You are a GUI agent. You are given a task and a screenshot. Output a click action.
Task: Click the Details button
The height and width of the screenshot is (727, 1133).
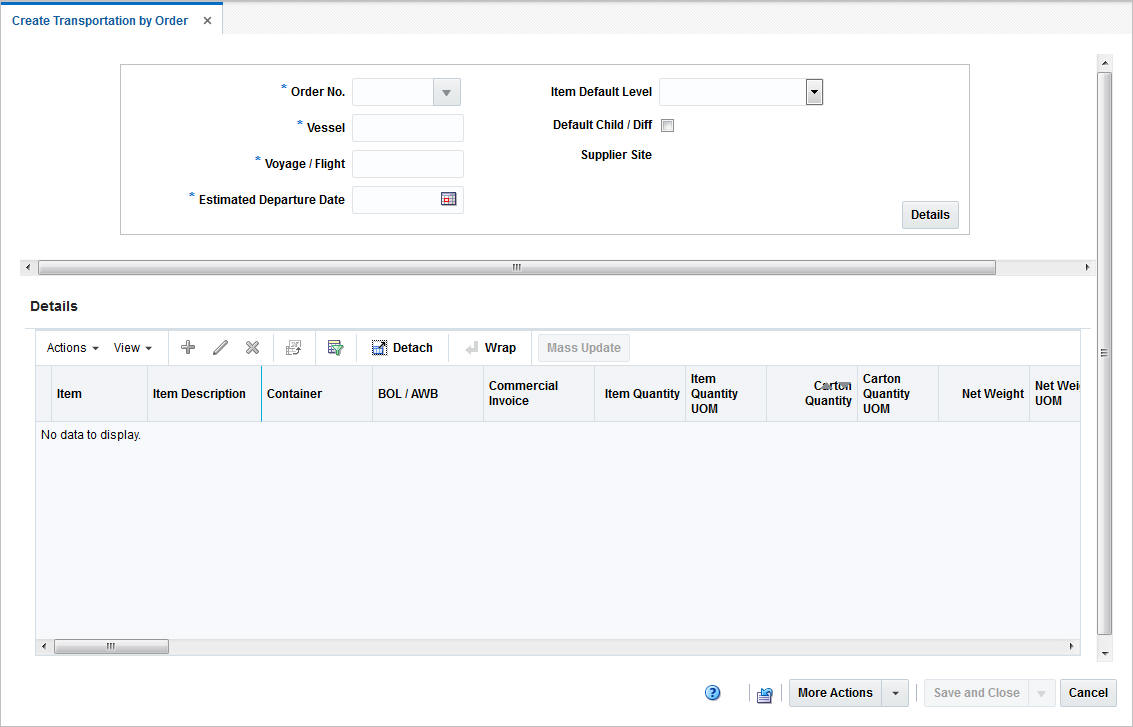click(929, 214)
